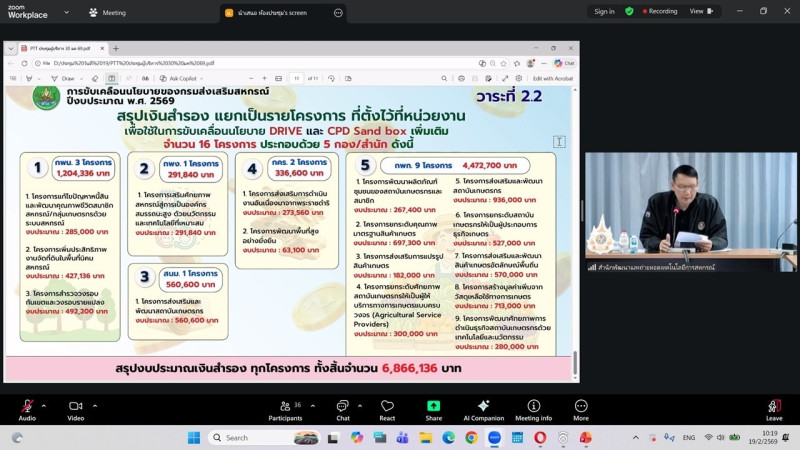Open the React emoji menu
This screenshot has width=800, height=450.
(387, 408)
